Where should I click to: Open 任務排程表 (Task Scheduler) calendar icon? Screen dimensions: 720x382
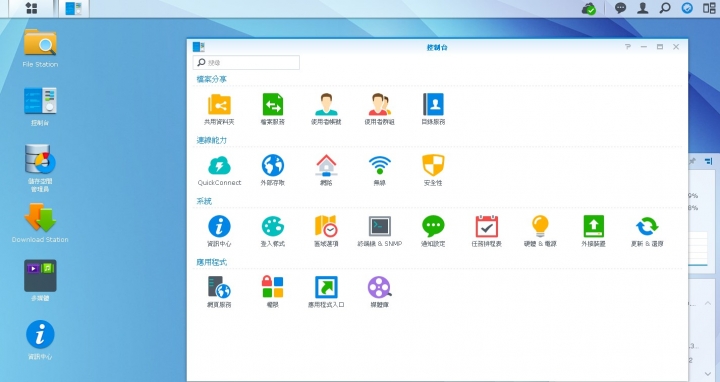coord(487,226)
